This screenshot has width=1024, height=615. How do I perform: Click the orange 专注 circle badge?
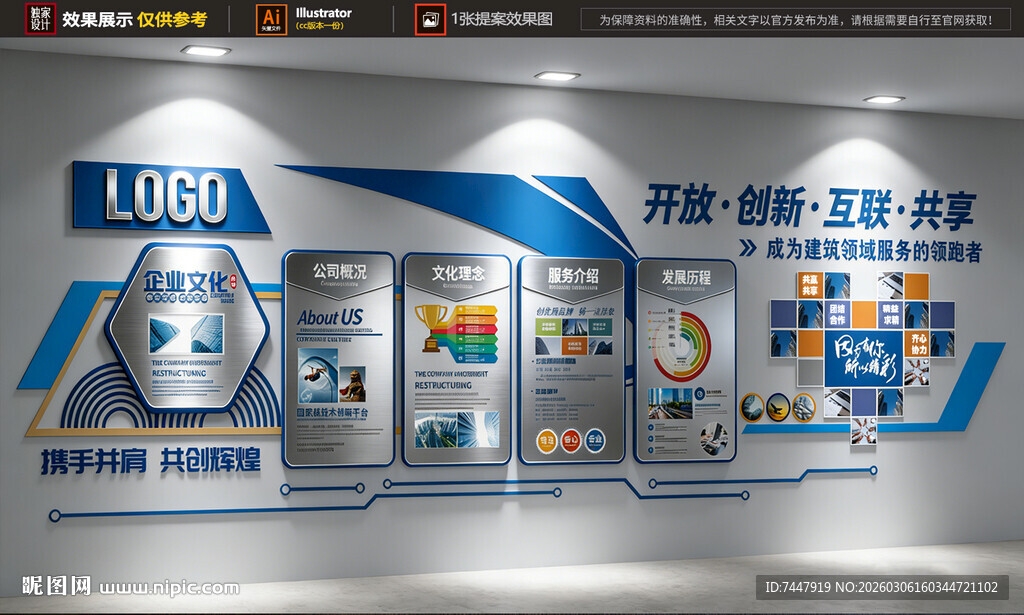point(546,441)
